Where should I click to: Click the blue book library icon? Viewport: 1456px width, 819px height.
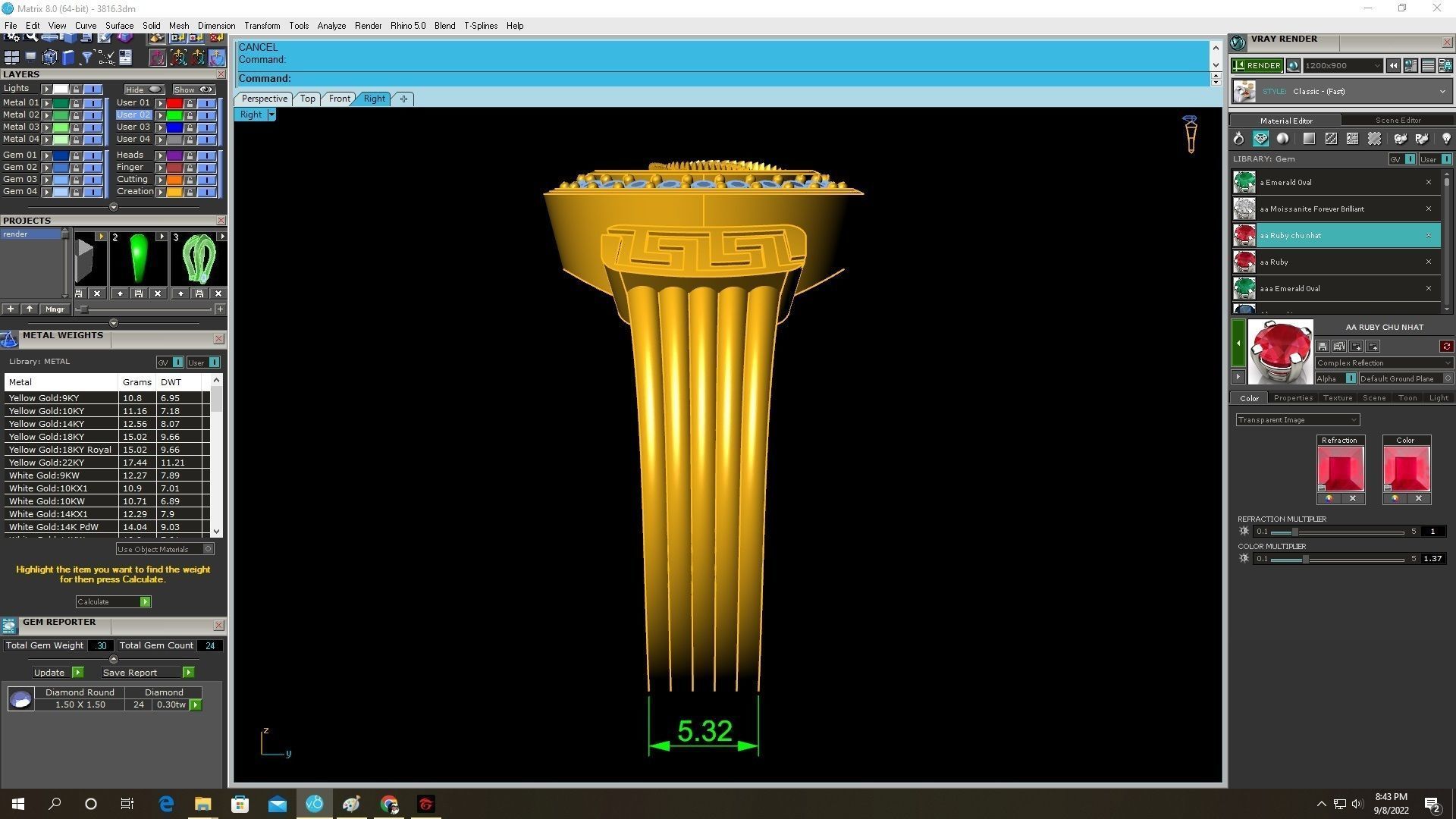pos(69,58)
